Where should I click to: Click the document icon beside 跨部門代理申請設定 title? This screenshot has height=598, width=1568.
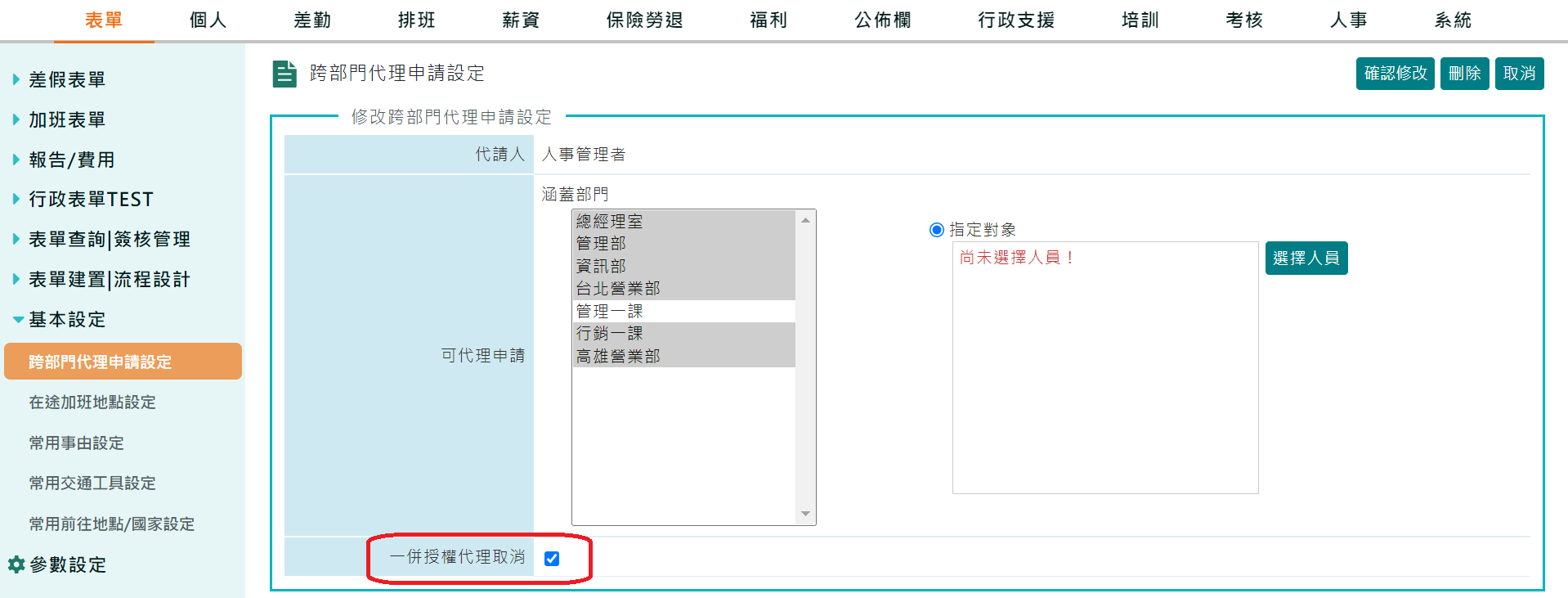click(x=284, y=74)
